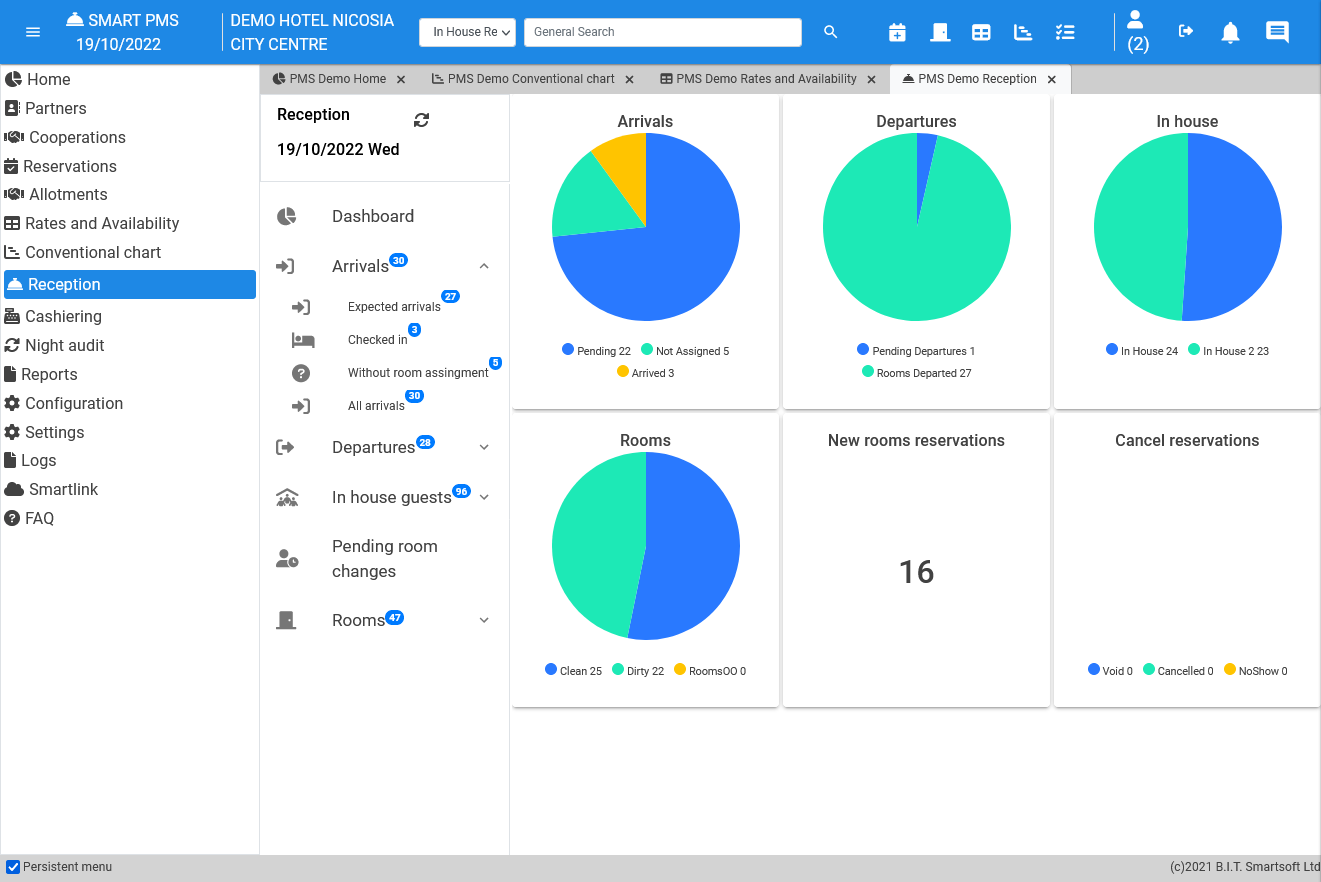Close the PMS Demo Reception tab
1321x882 pixels.
[1052, 79]
